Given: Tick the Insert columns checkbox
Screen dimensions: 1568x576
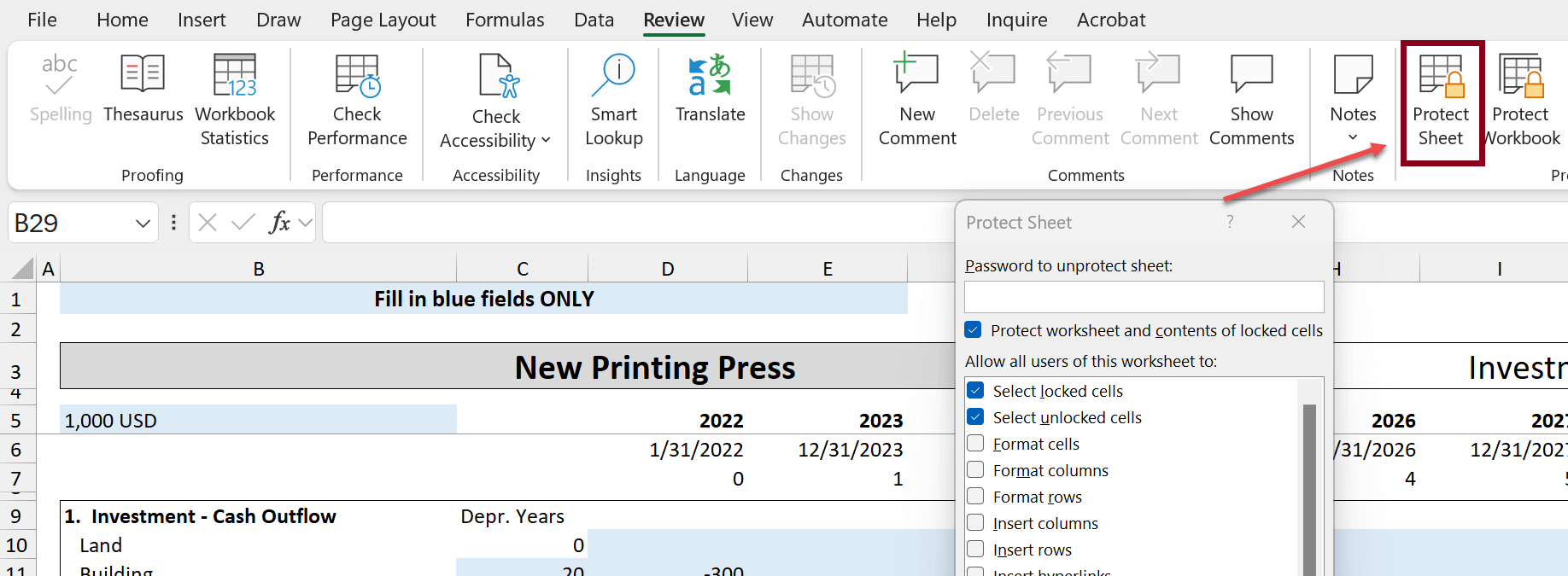Looking at the screenshot, I should point(975,523).
